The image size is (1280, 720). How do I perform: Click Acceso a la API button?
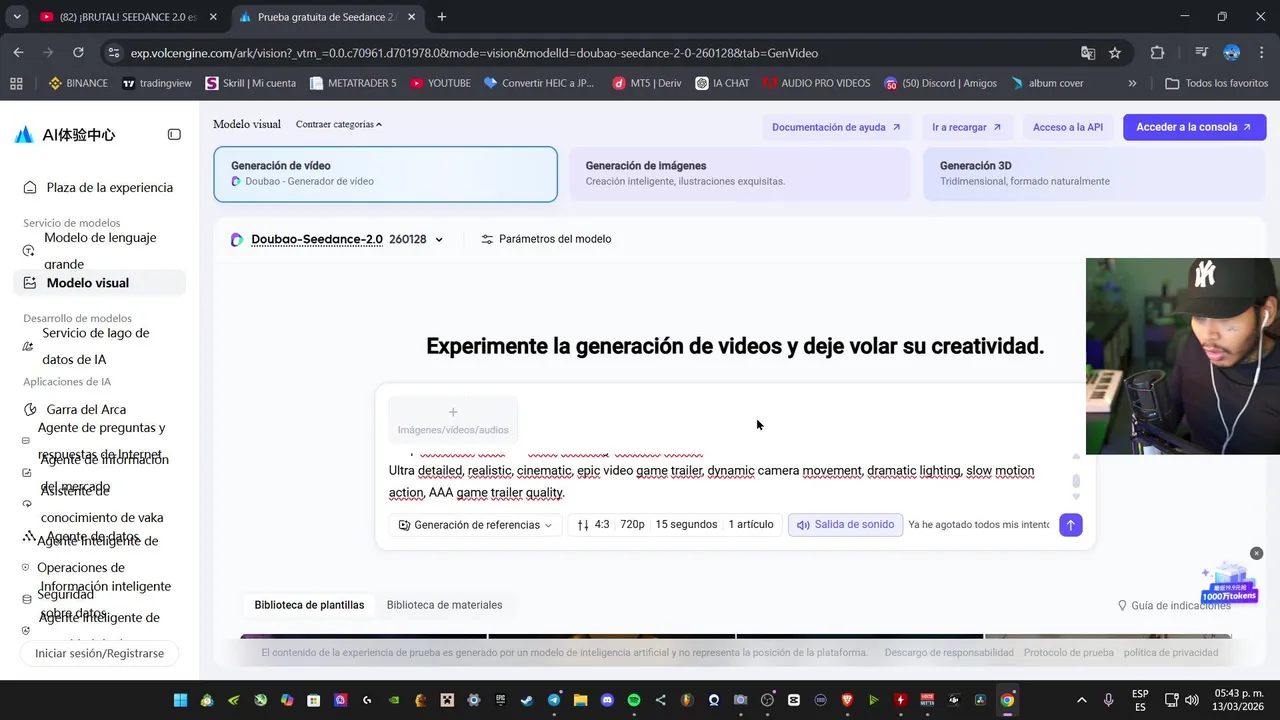tap(1068, 127)
